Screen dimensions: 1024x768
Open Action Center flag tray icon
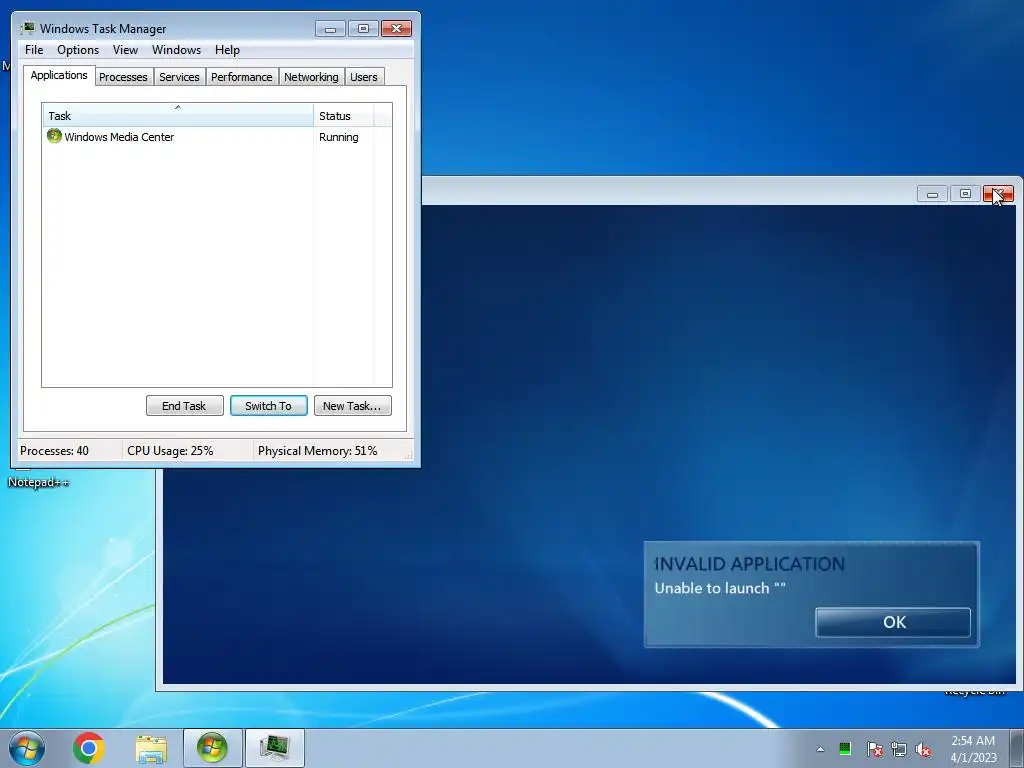(x=874, y=749)
